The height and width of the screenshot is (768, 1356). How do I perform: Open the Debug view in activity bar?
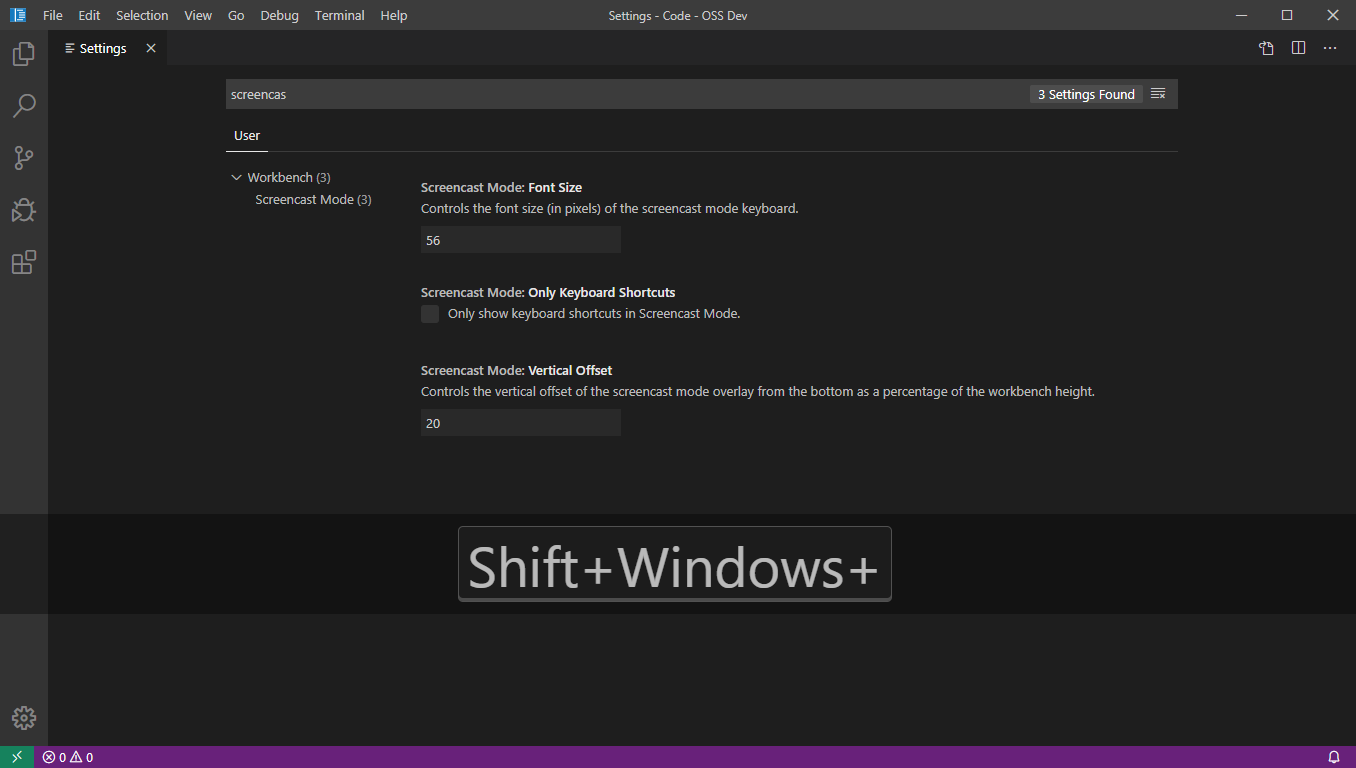[24, 210]
